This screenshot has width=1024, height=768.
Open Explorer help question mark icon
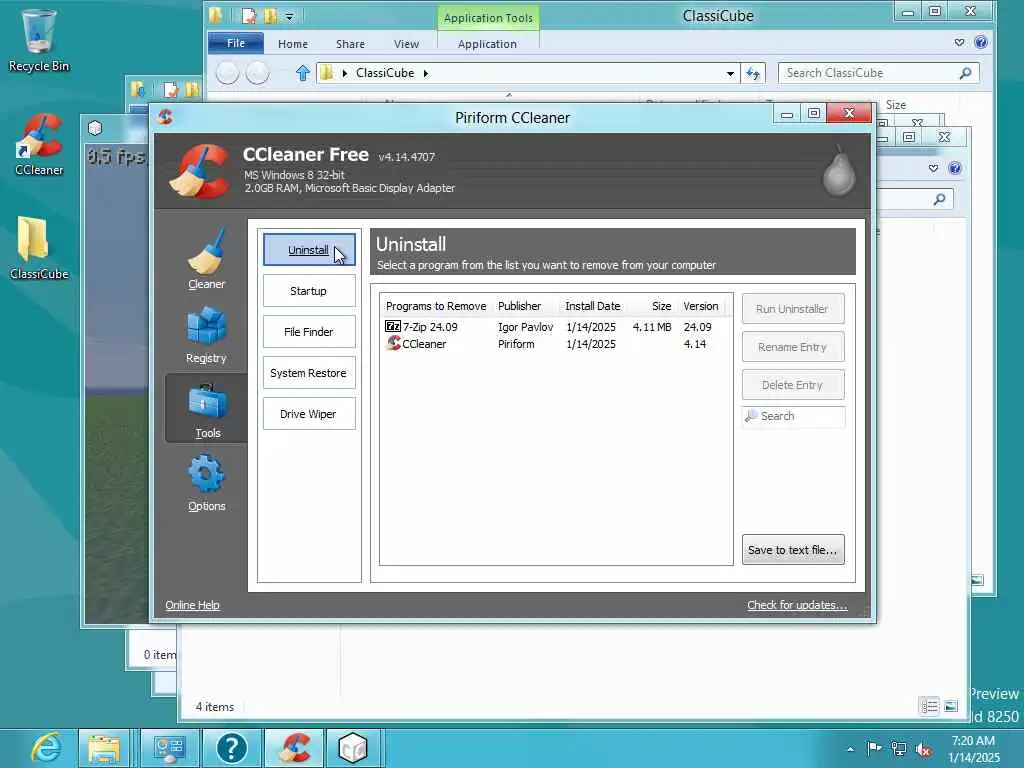tap(980, 42)
